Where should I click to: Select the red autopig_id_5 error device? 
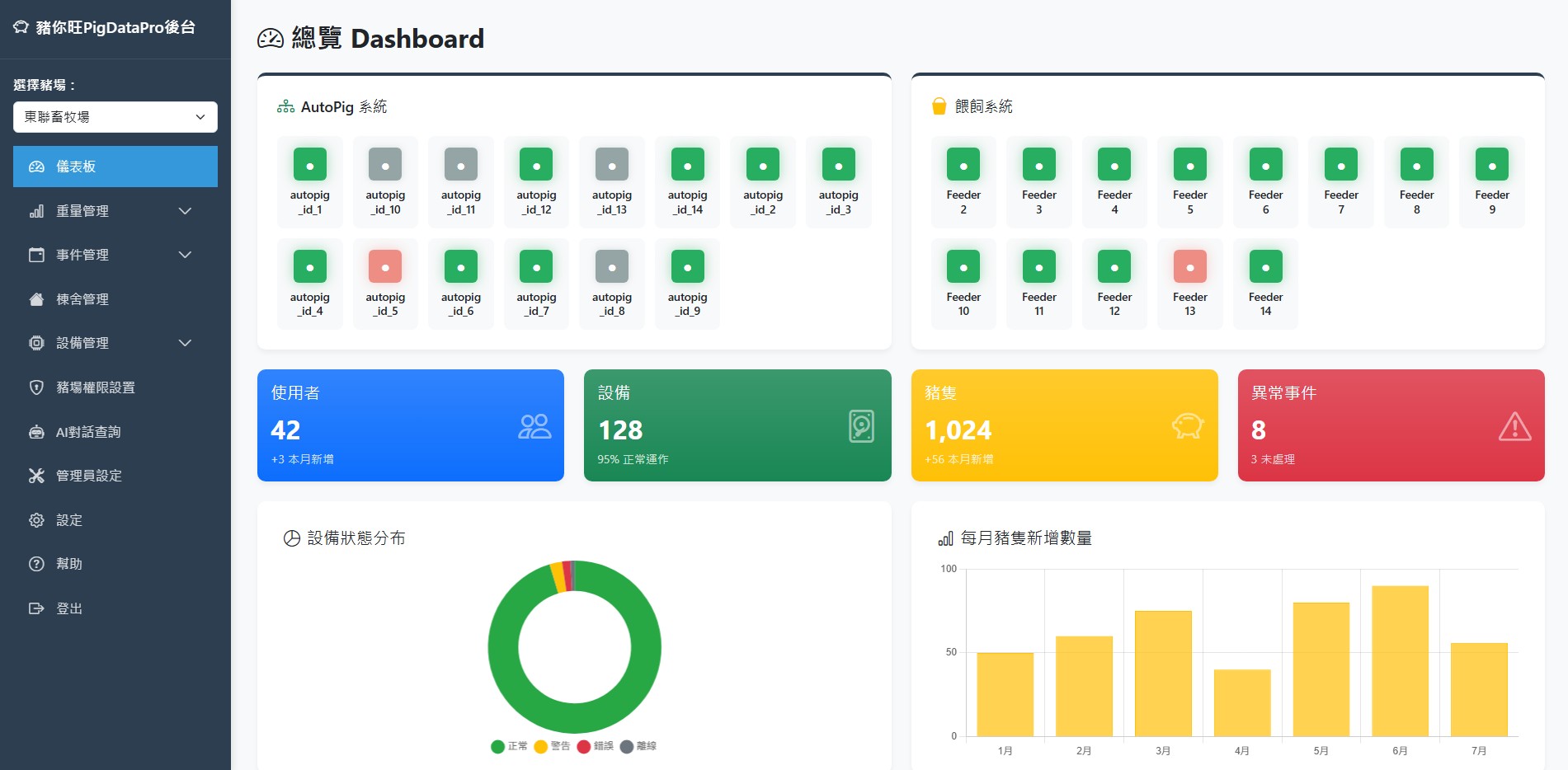tap(385, 266)
